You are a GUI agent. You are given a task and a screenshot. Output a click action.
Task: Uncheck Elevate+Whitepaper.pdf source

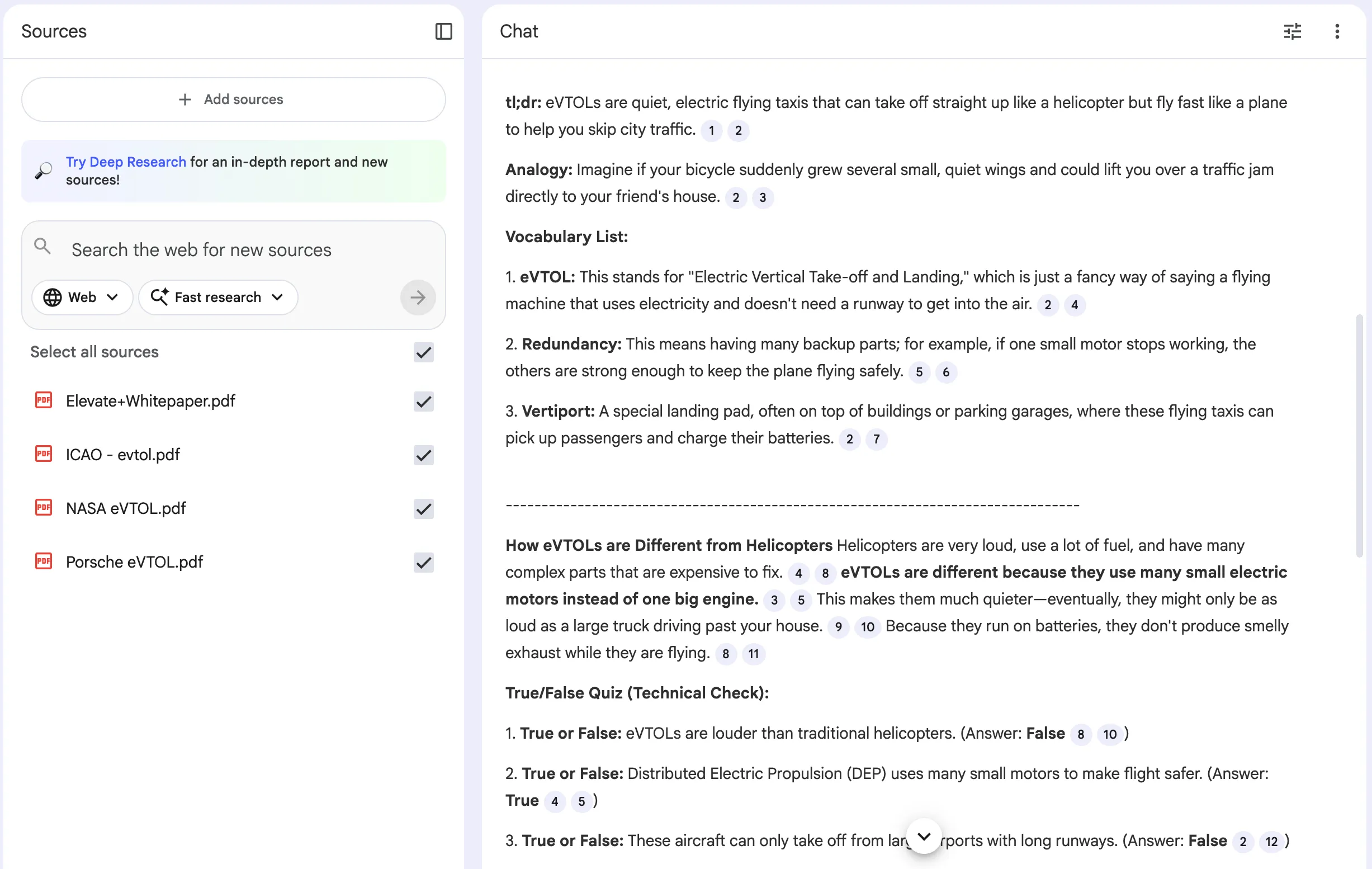[x=423, y=401]
